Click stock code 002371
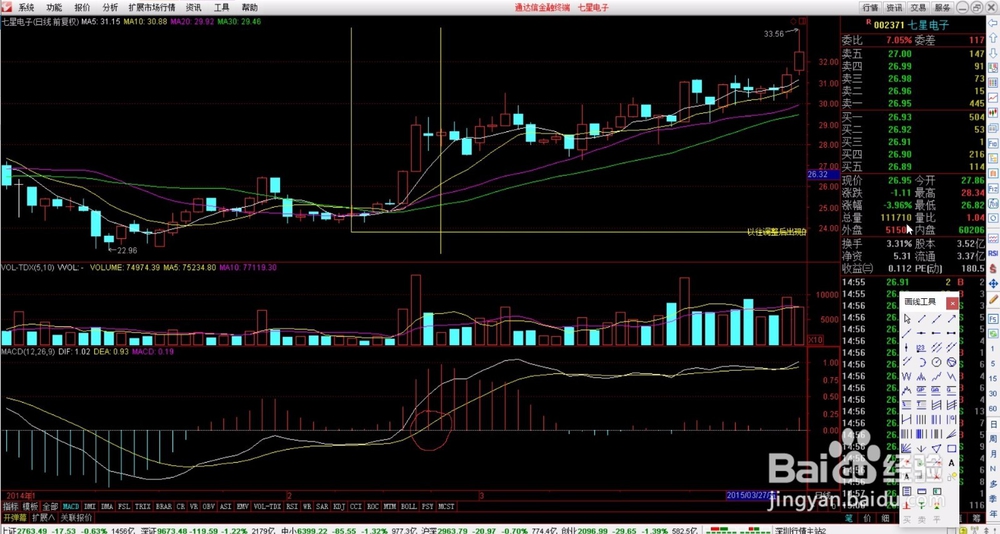This screenshot has height=534, width=1000. (888, 25)
